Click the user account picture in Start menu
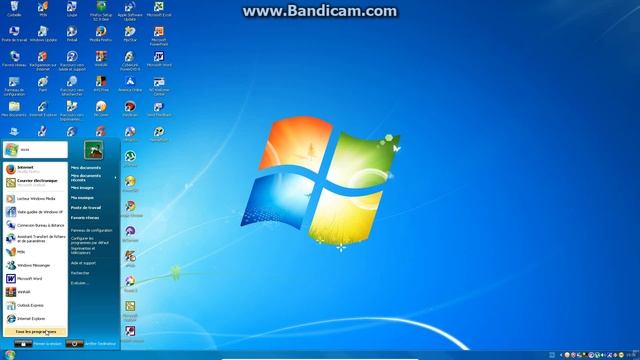The image size is (640, 360). (93, 150)
